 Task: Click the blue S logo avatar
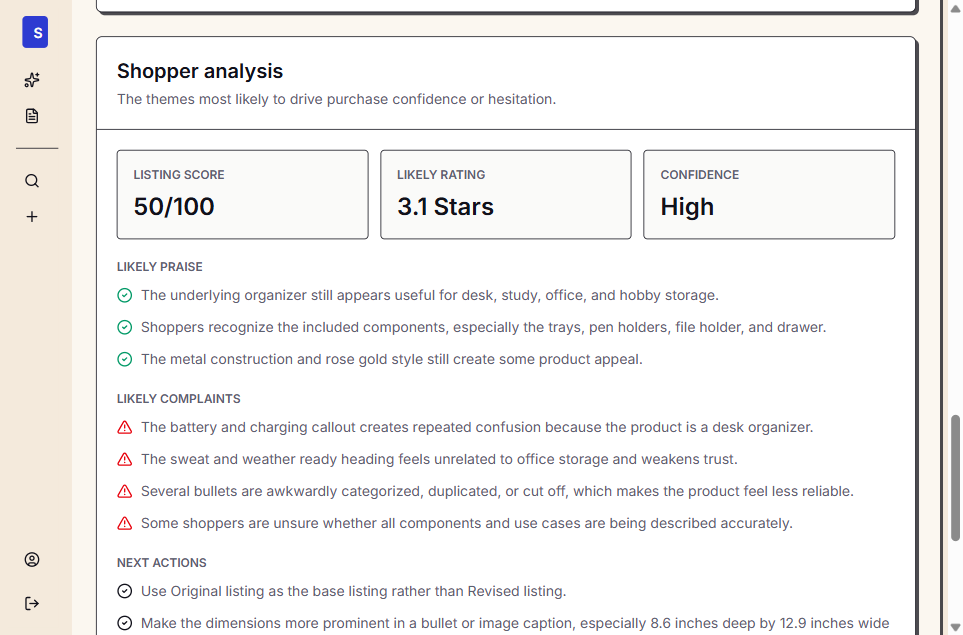click(35, 32)
